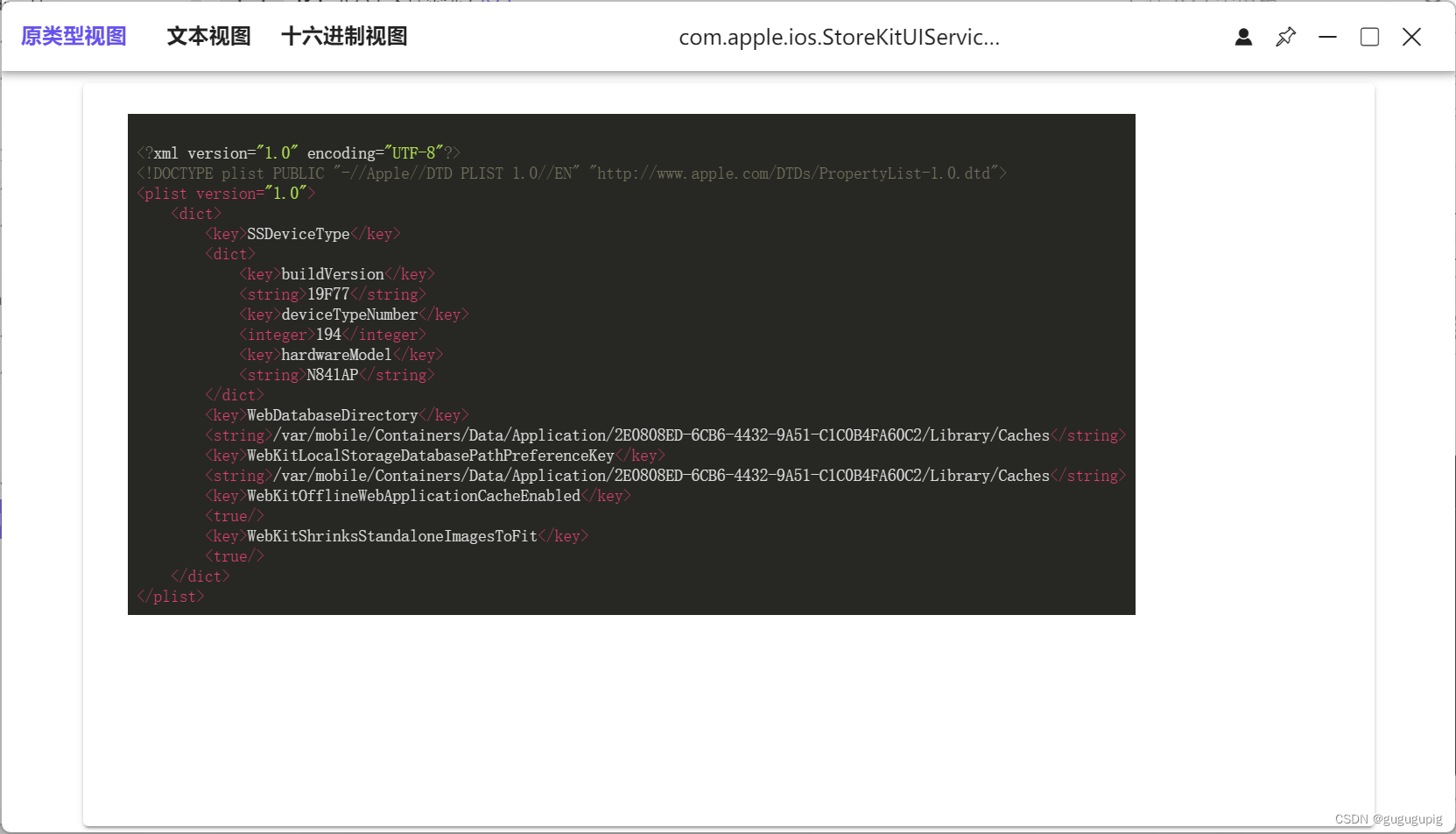Click the WebKitShrinksStandaloneImagesToFit key
Image resolution: width=1456 pixels, height=834 pixels.
397,536
